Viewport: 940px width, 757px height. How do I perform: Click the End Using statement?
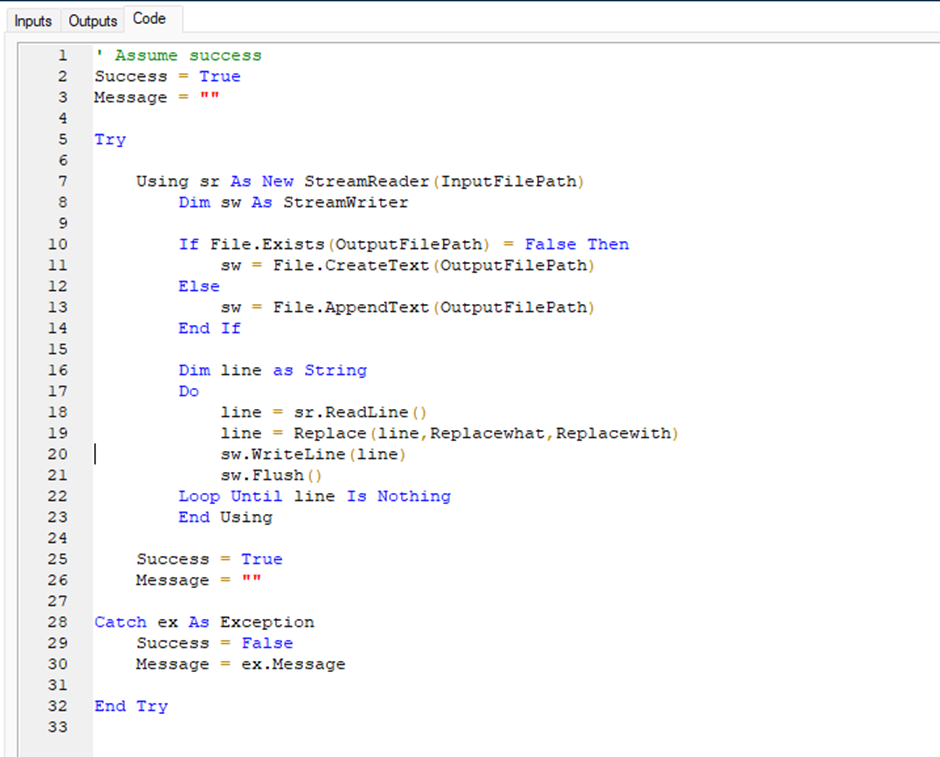click(226, 517)
